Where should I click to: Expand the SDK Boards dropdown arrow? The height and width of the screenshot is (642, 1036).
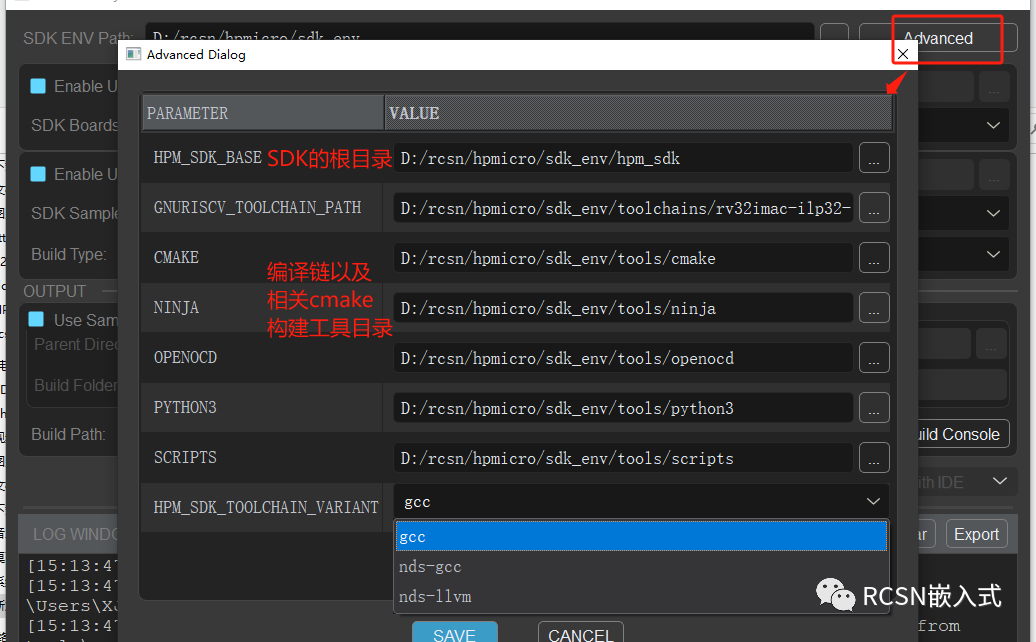tap(993, 125)
